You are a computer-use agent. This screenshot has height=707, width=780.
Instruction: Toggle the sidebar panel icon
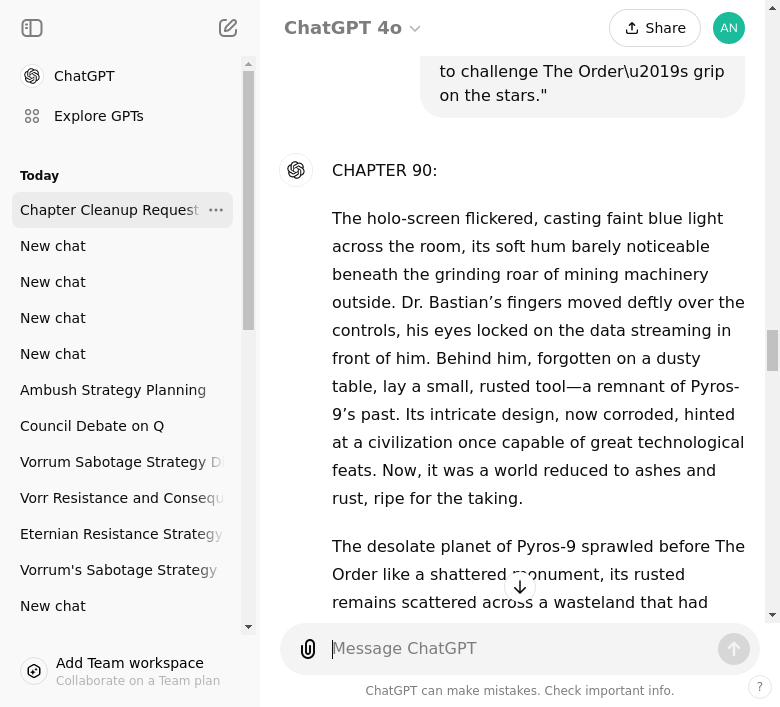(x=32, y=28)
